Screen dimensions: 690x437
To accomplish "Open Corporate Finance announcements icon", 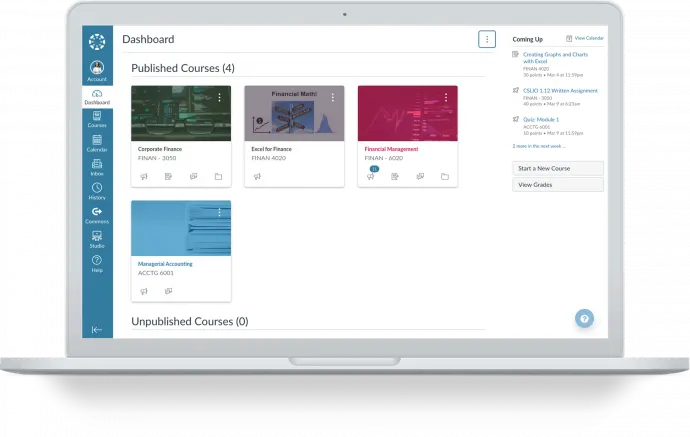I will [144, 176].
